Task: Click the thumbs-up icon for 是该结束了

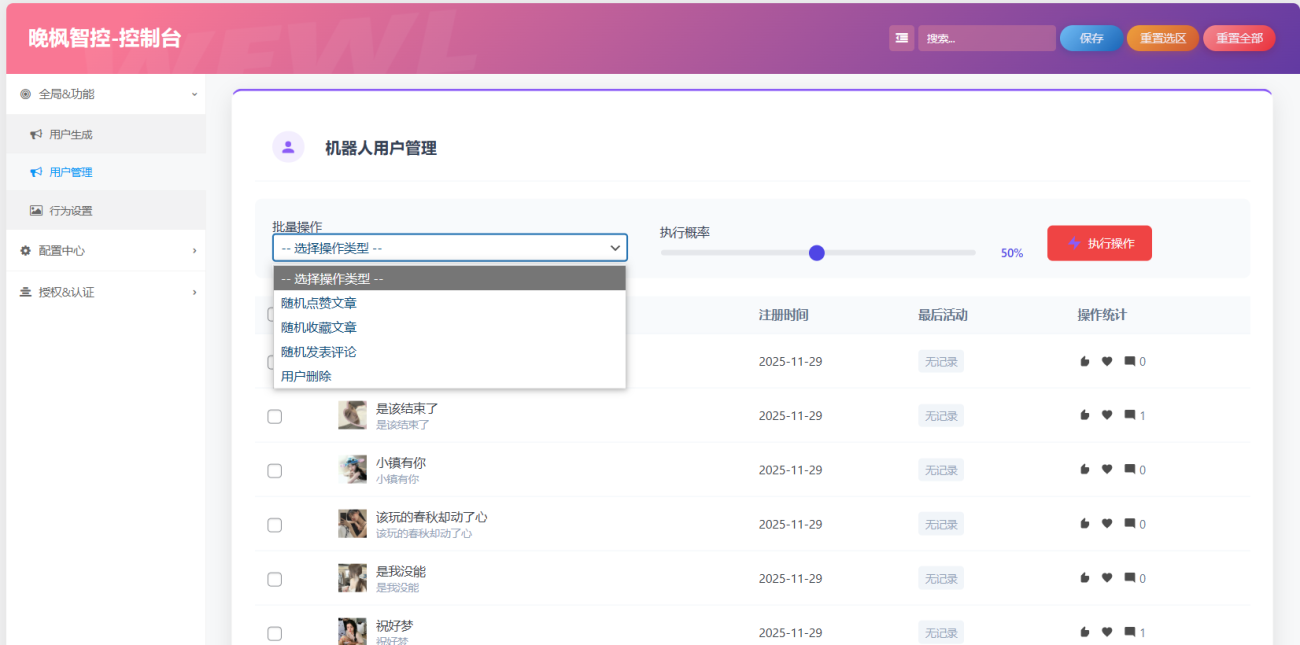Action: pos(1084,415)
